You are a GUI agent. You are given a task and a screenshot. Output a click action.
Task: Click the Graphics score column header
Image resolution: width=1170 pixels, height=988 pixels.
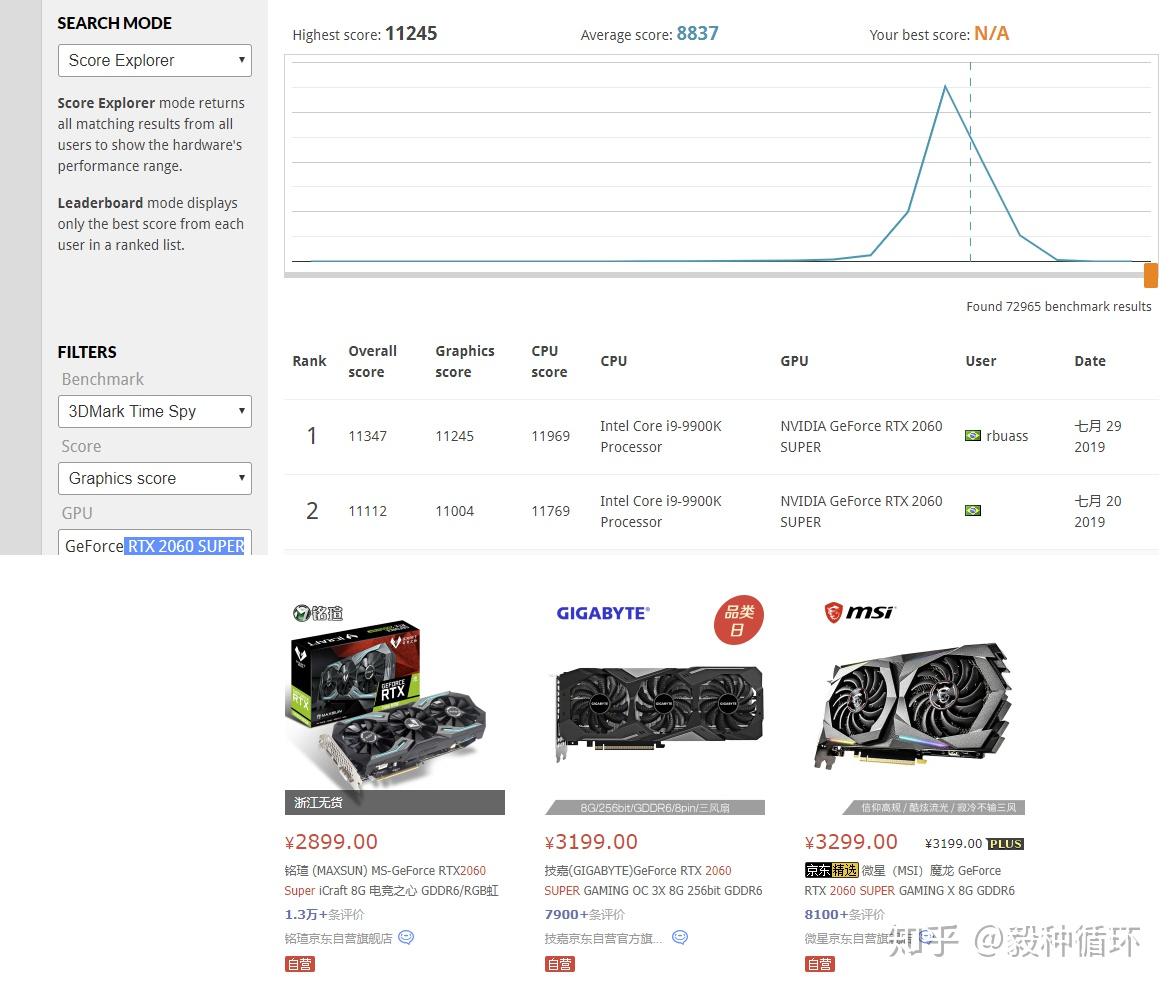pyautogui.click(x=465, y=361)
